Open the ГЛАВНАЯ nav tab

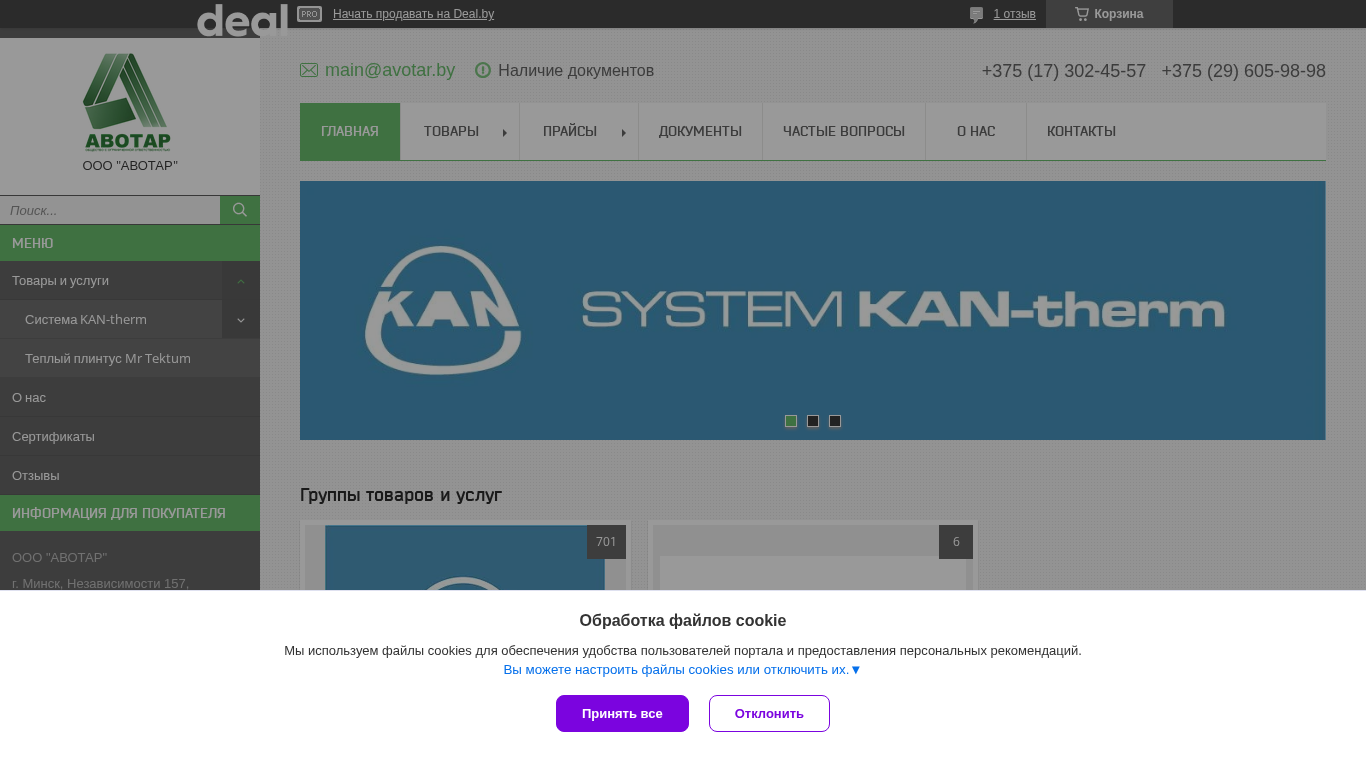click(350, 131)
